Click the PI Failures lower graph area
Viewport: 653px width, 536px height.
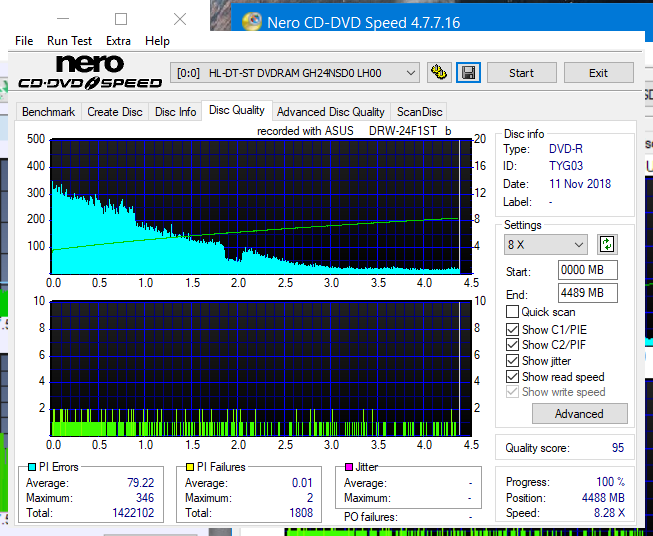[261, 369]
